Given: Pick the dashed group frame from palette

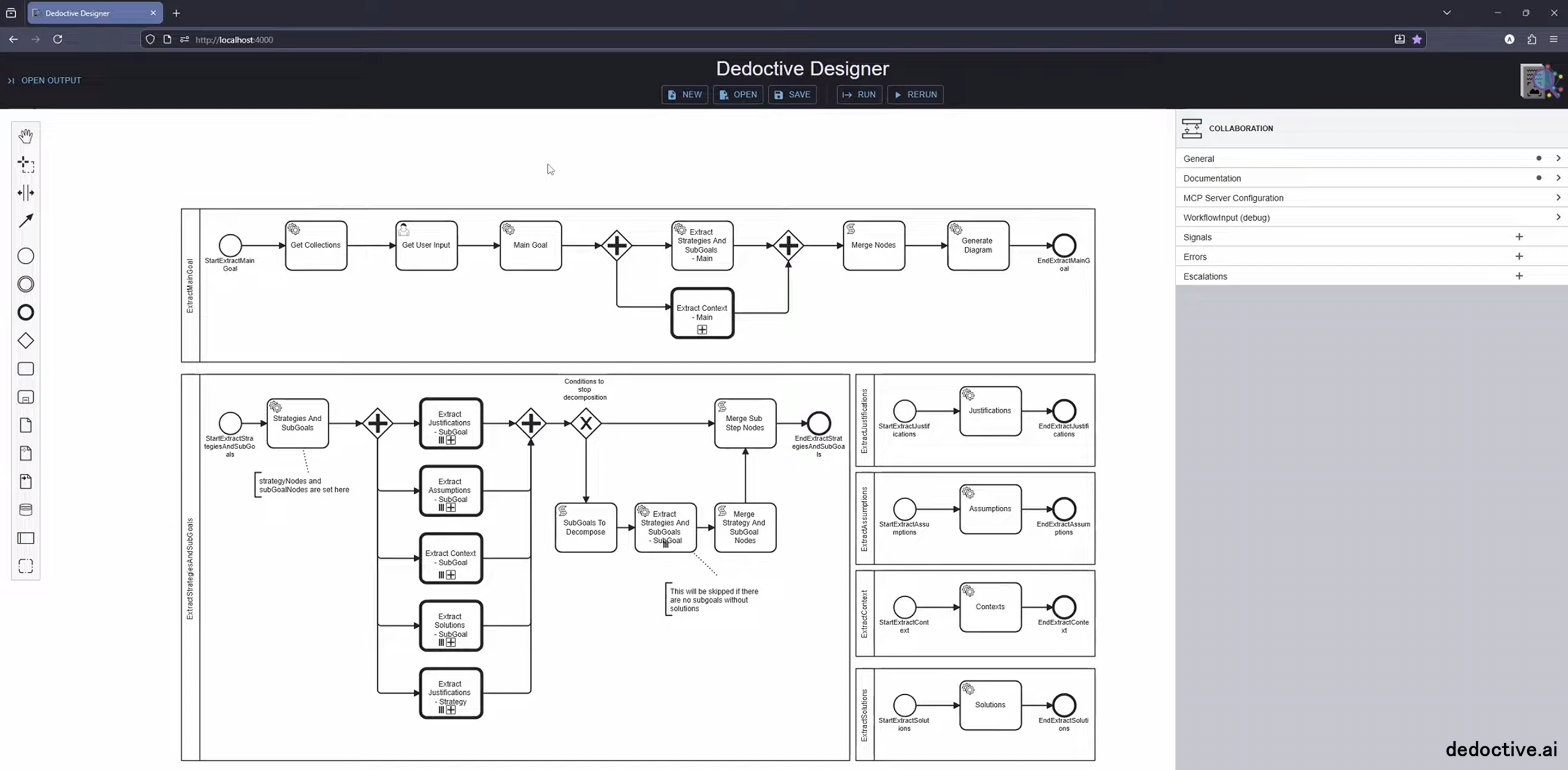Looking at the screenshot, I should tap(26, 566).
